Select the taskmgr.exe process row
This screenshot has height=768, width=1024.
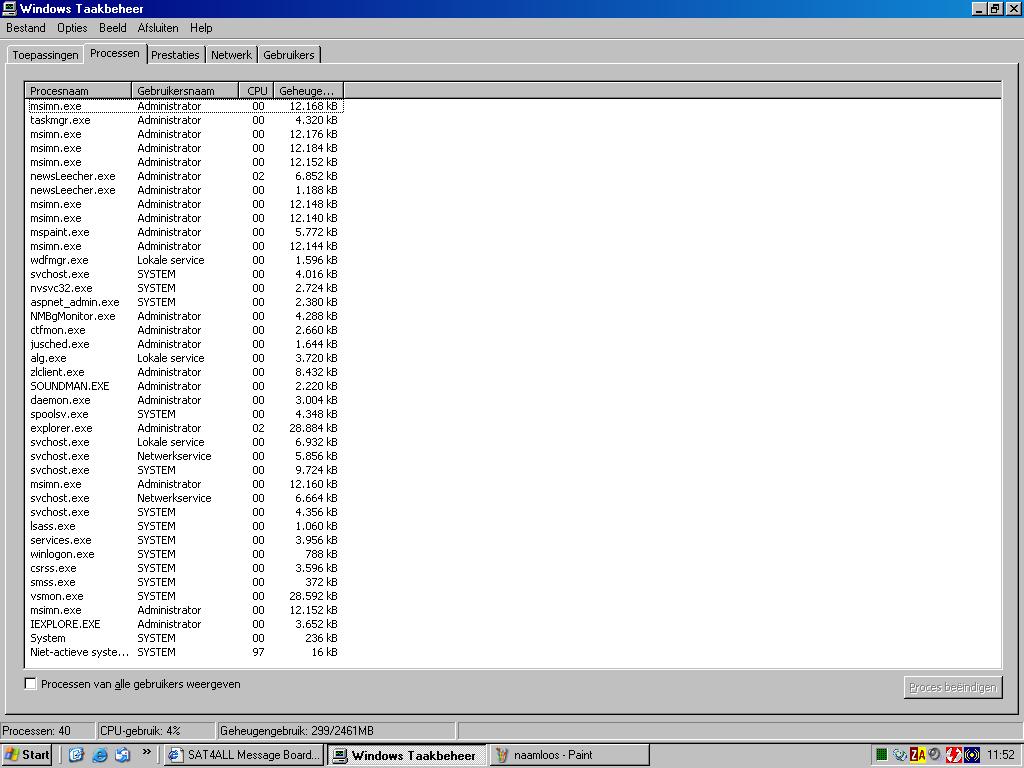point(185,120)
